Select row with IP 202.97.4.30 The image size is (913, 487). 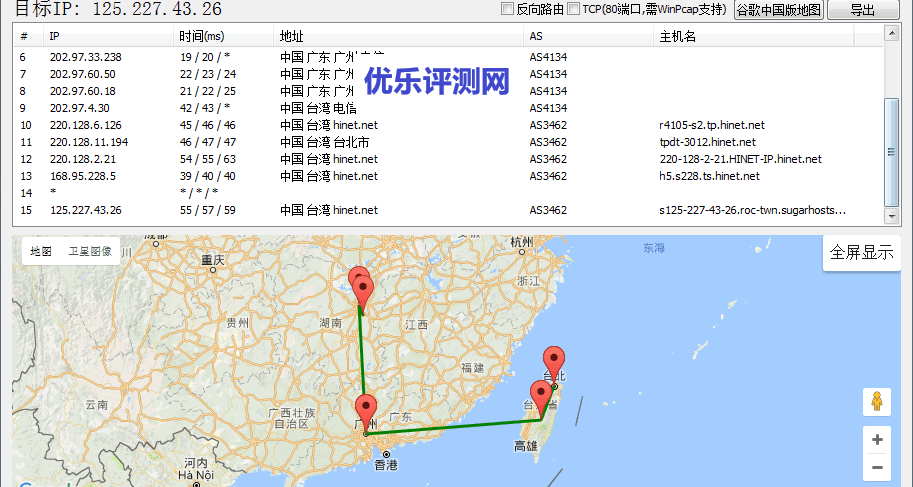[x=448, y=108]
